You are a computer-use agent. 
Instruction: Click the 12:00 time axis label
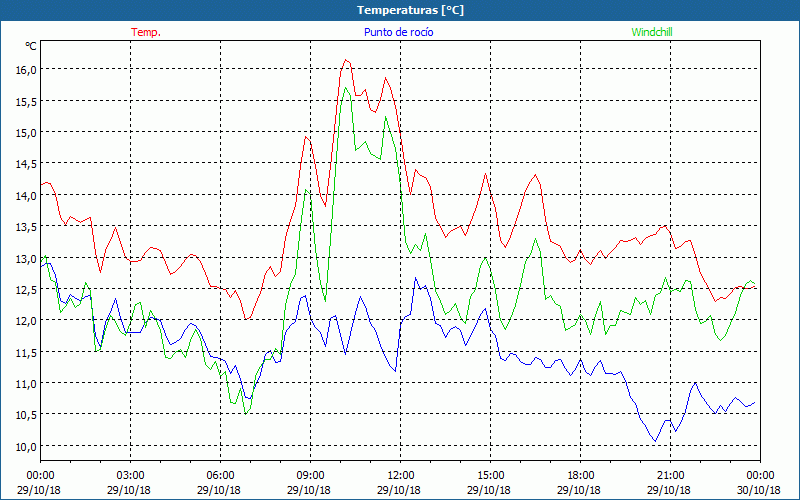[x=401, y=476]
